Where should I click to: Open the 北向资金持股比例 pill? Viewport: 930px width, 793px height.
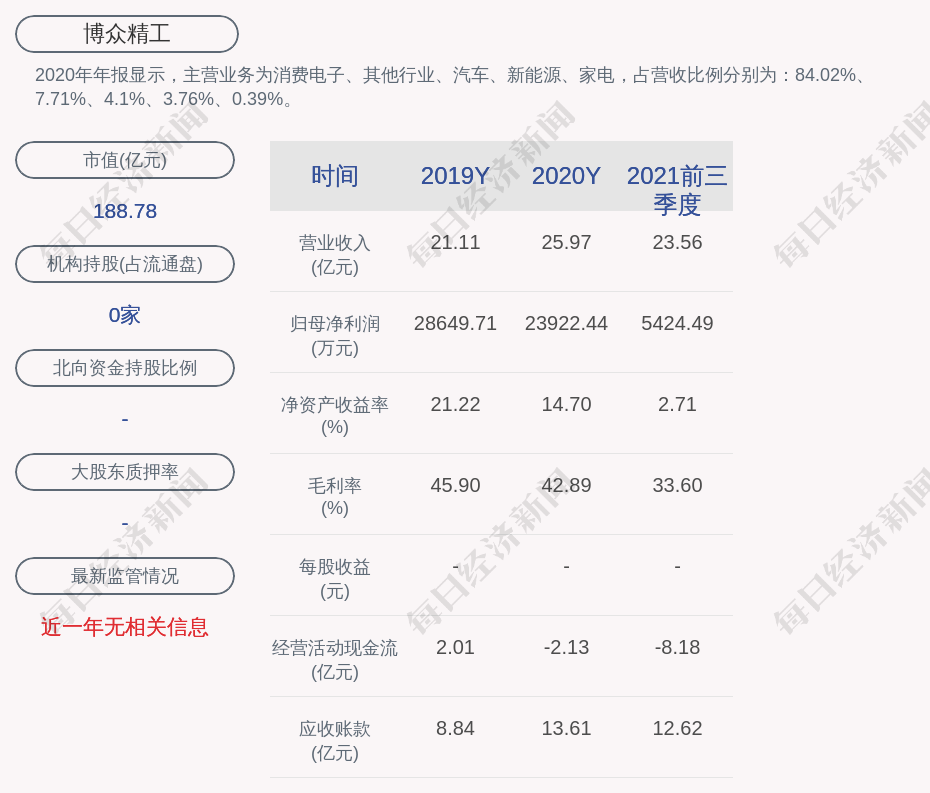pos(125,368)
